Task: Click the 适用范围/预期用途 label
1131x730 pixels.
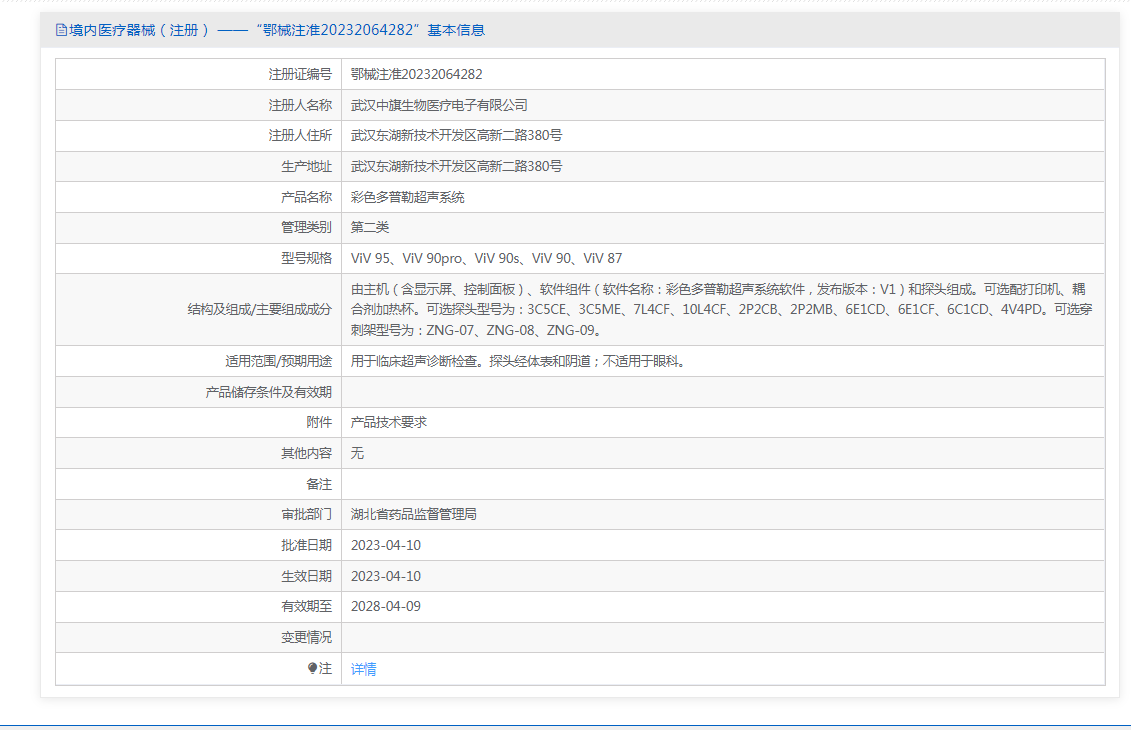Action: pos(278,361)
